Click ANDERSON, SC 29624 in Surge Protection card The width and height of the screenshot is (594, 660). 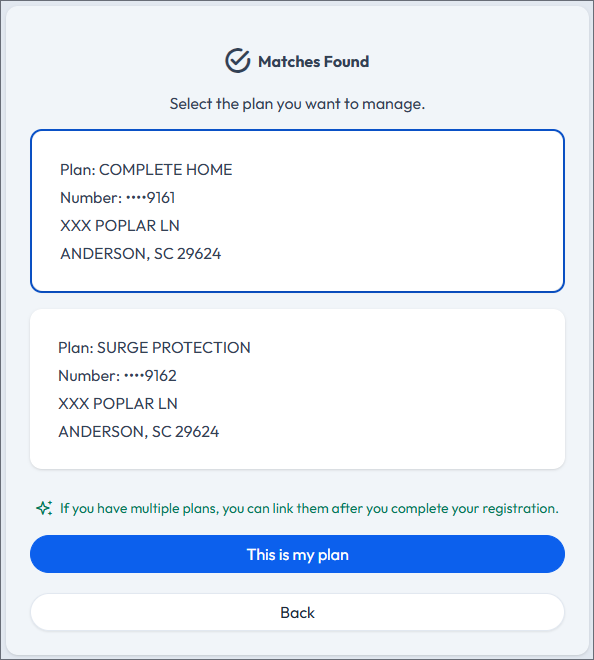(x=139, y=432)
